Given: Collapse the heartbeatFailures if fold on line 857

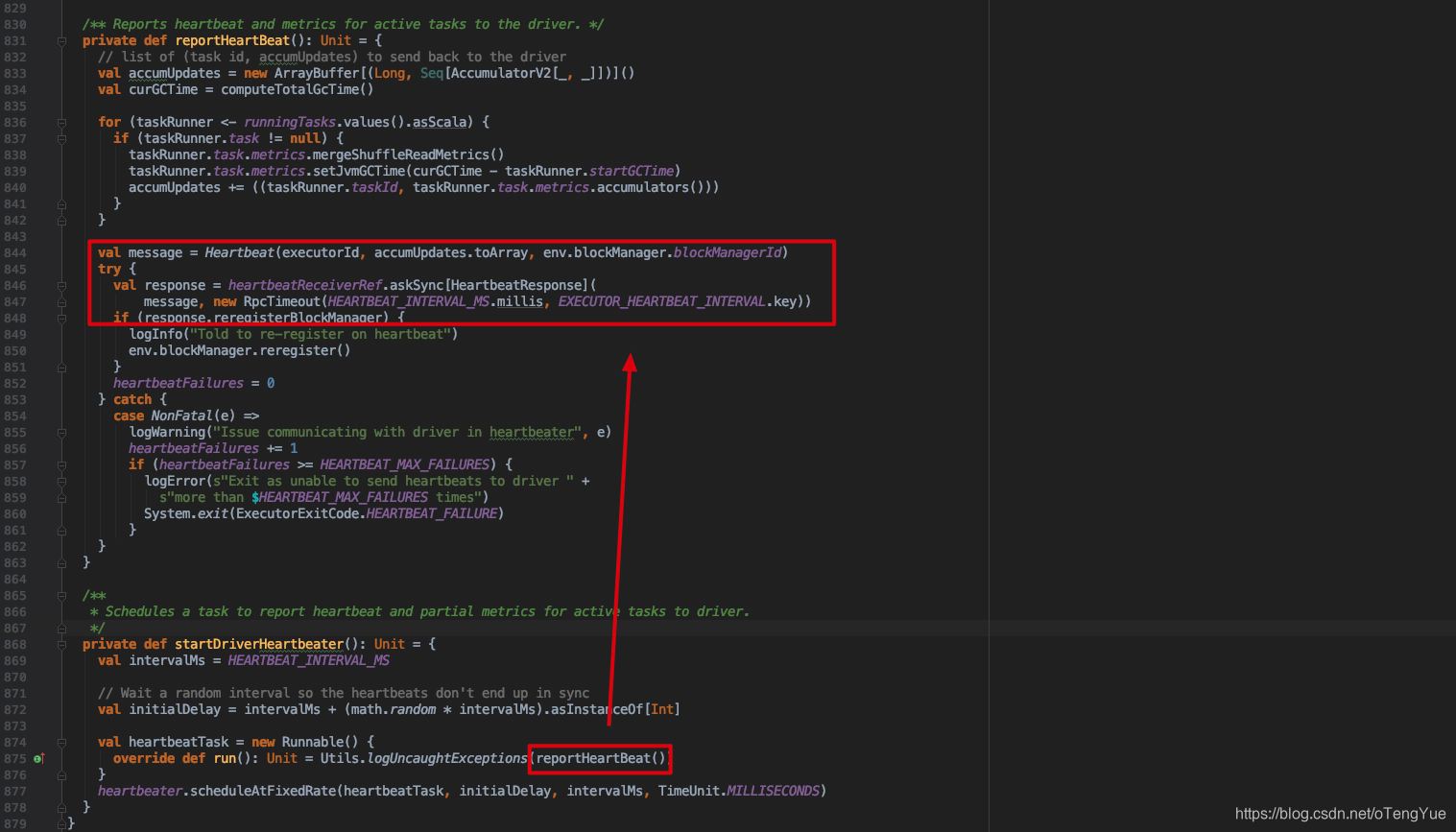Looking at the screenshot, I should click(61, 465).
